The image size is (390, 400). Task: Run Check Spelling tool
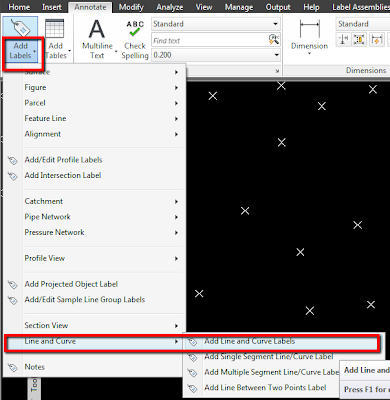point(135,39)
